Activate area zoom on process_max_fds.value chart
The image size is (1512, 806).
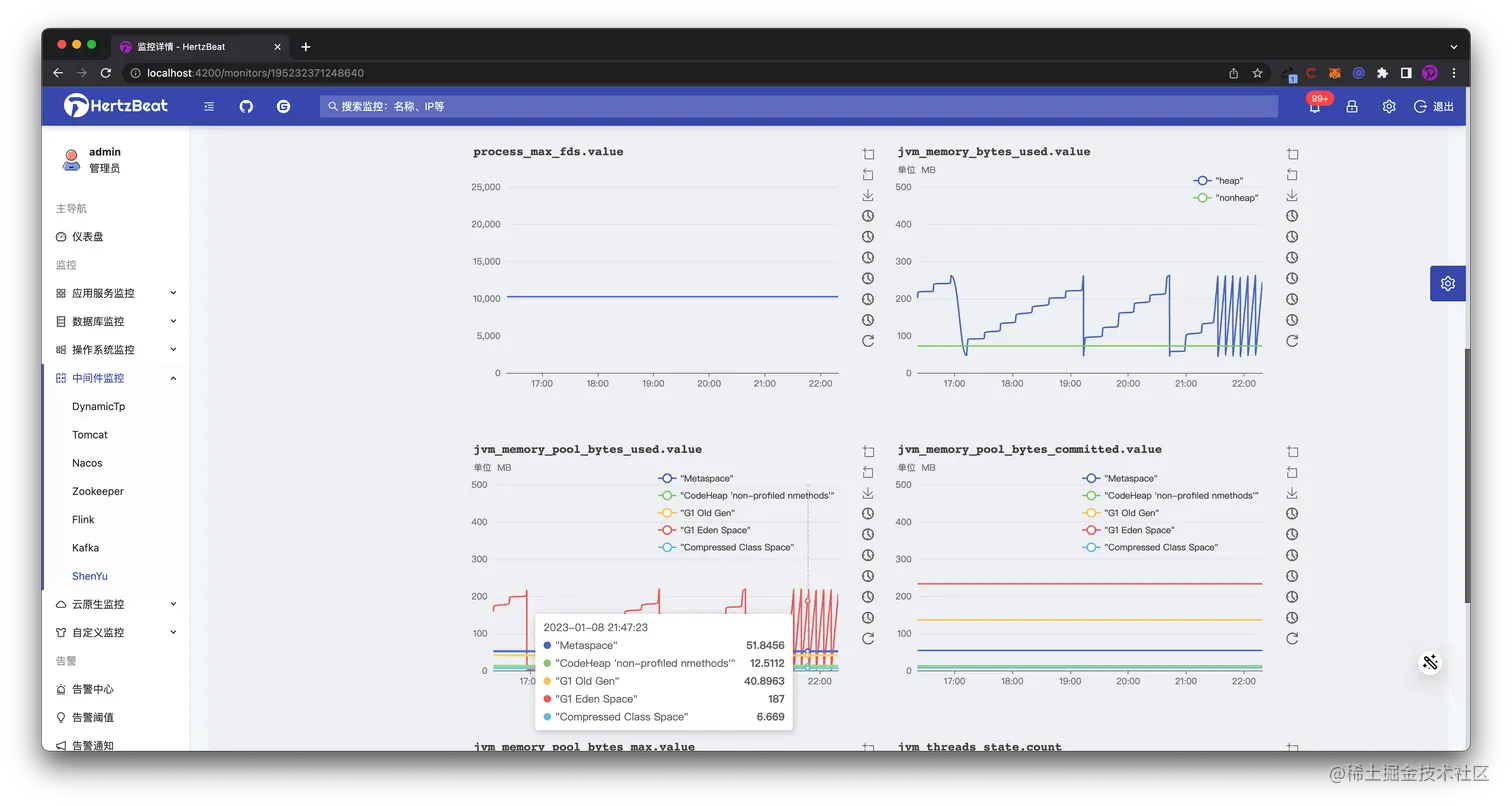coord(868,154)
